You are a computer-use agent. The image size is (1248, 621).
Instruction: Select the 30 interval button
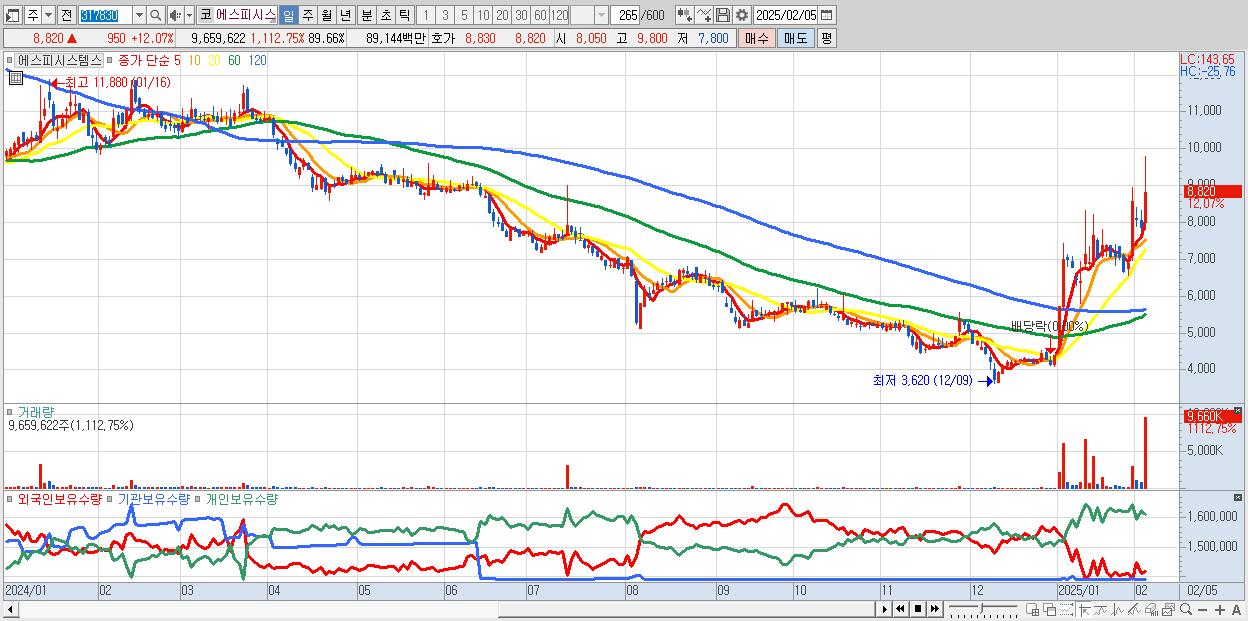(521, 15)
